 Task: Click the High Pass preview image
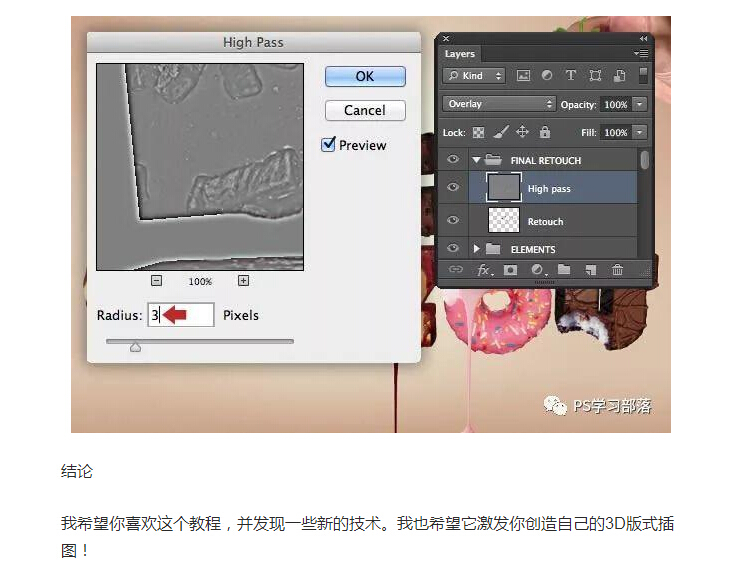click(200, 167)
